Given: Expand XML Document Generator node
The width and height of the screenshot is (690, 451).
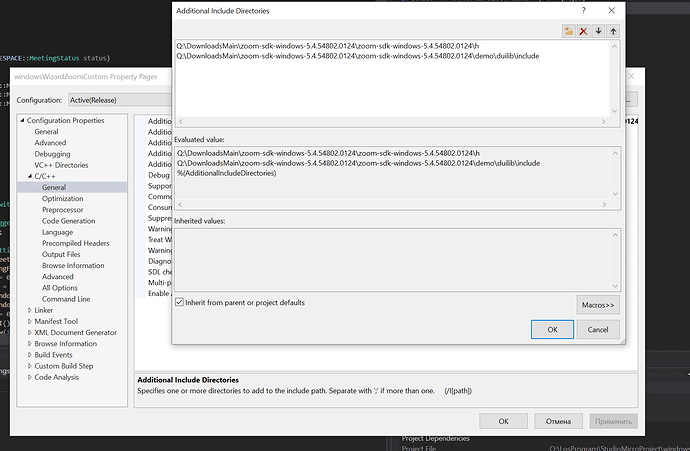Looking at the screenshot, I should click(x=30, y=332).
